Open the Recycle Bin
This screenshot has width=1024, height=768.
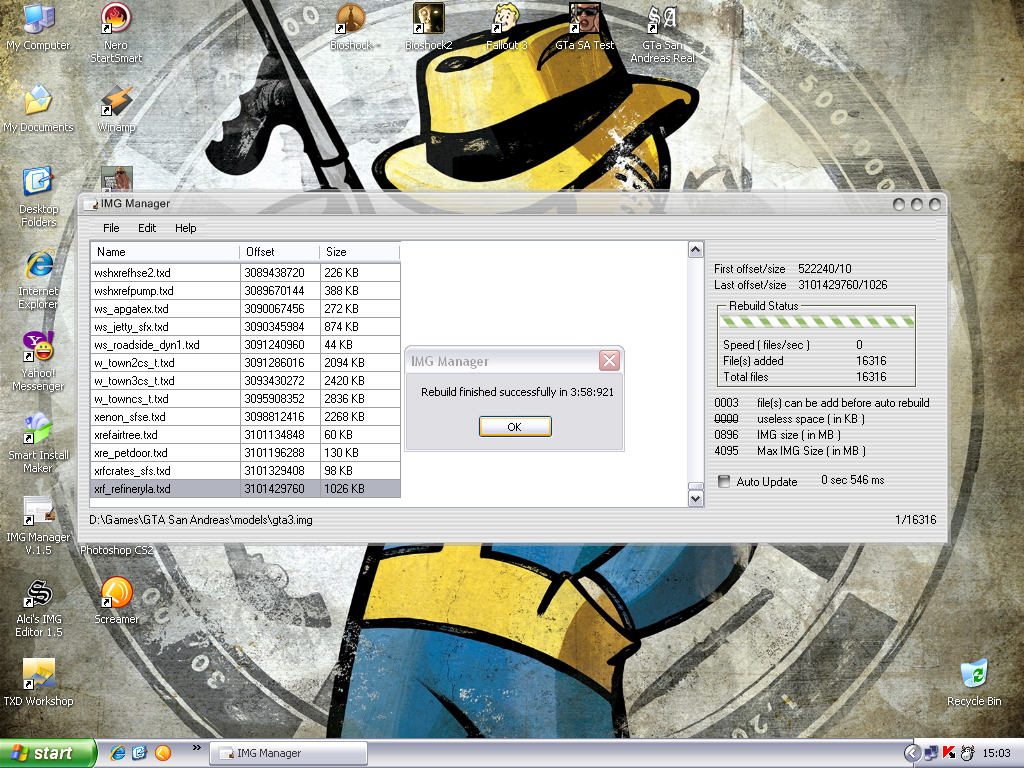[973, 677]
